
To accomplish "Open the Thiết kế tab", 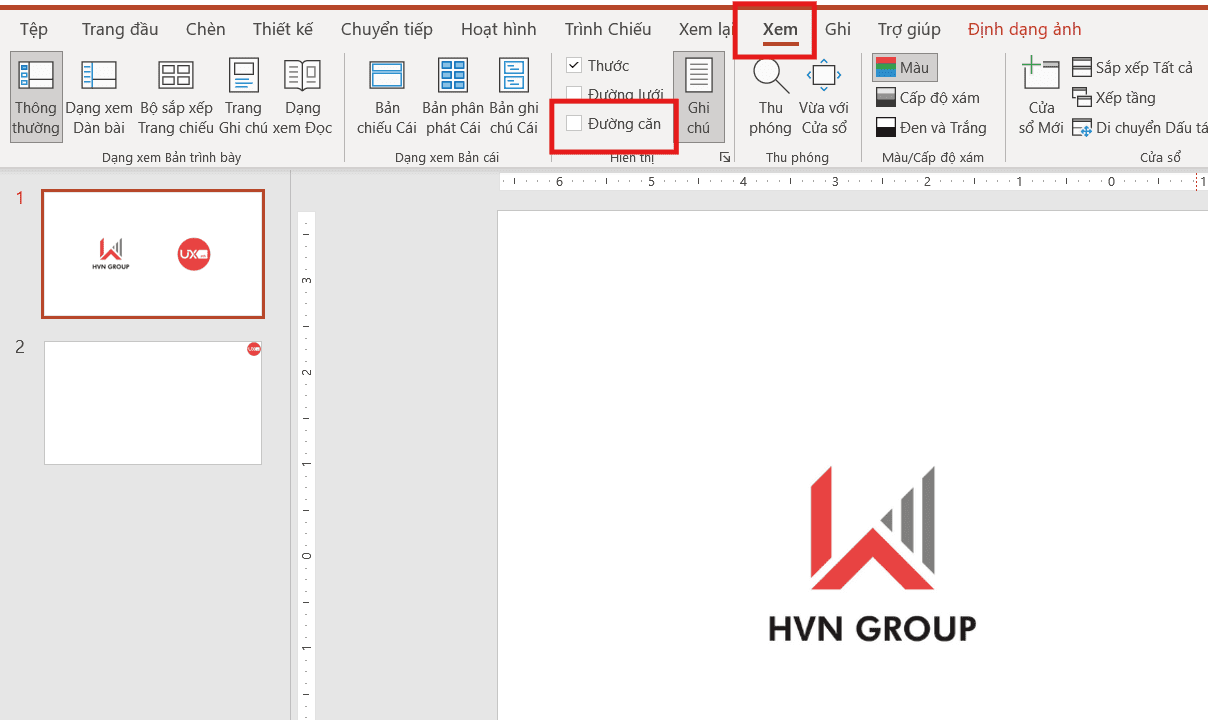I will (x=283, y=29).
